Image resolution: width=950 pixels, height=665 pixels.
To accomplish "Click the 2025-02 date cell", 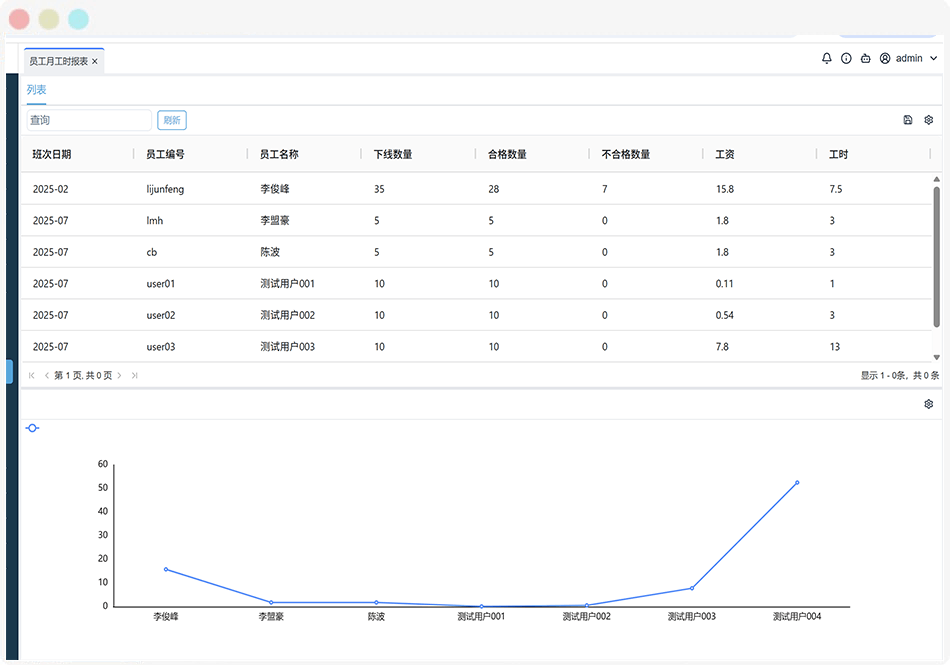I will pos(50,189).
